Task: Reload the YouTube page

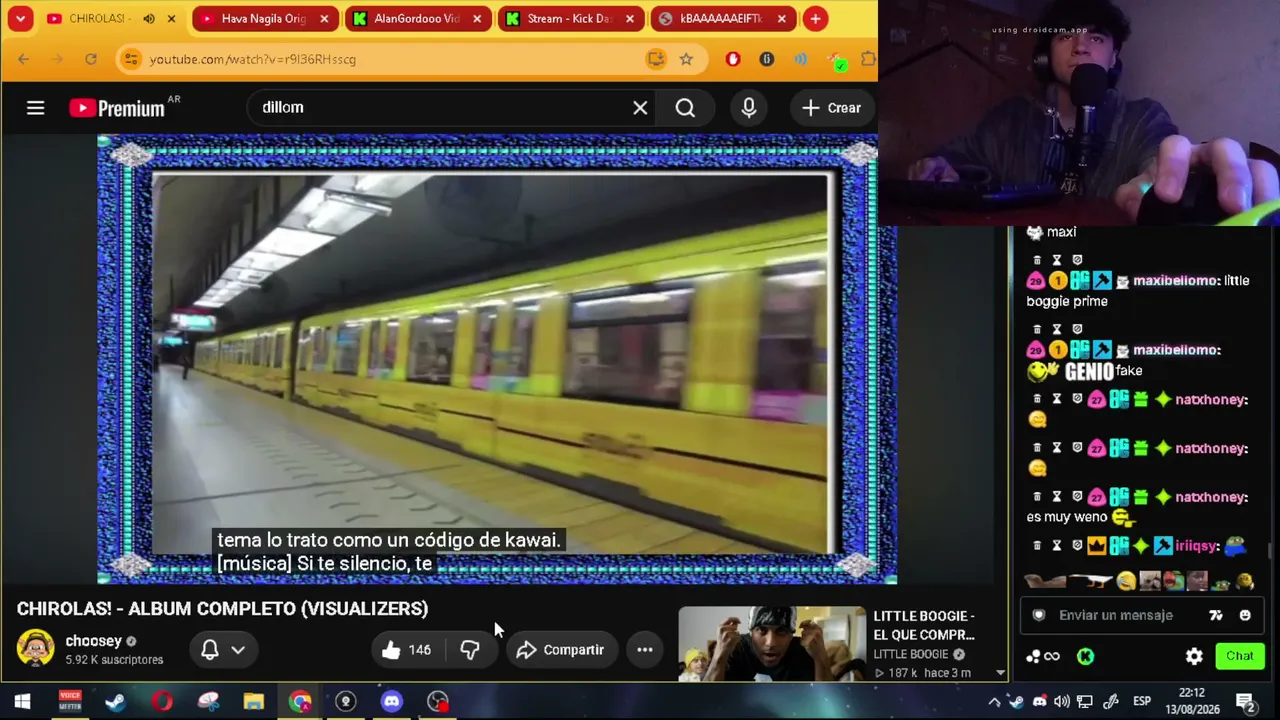Action: tap(91, 59)
